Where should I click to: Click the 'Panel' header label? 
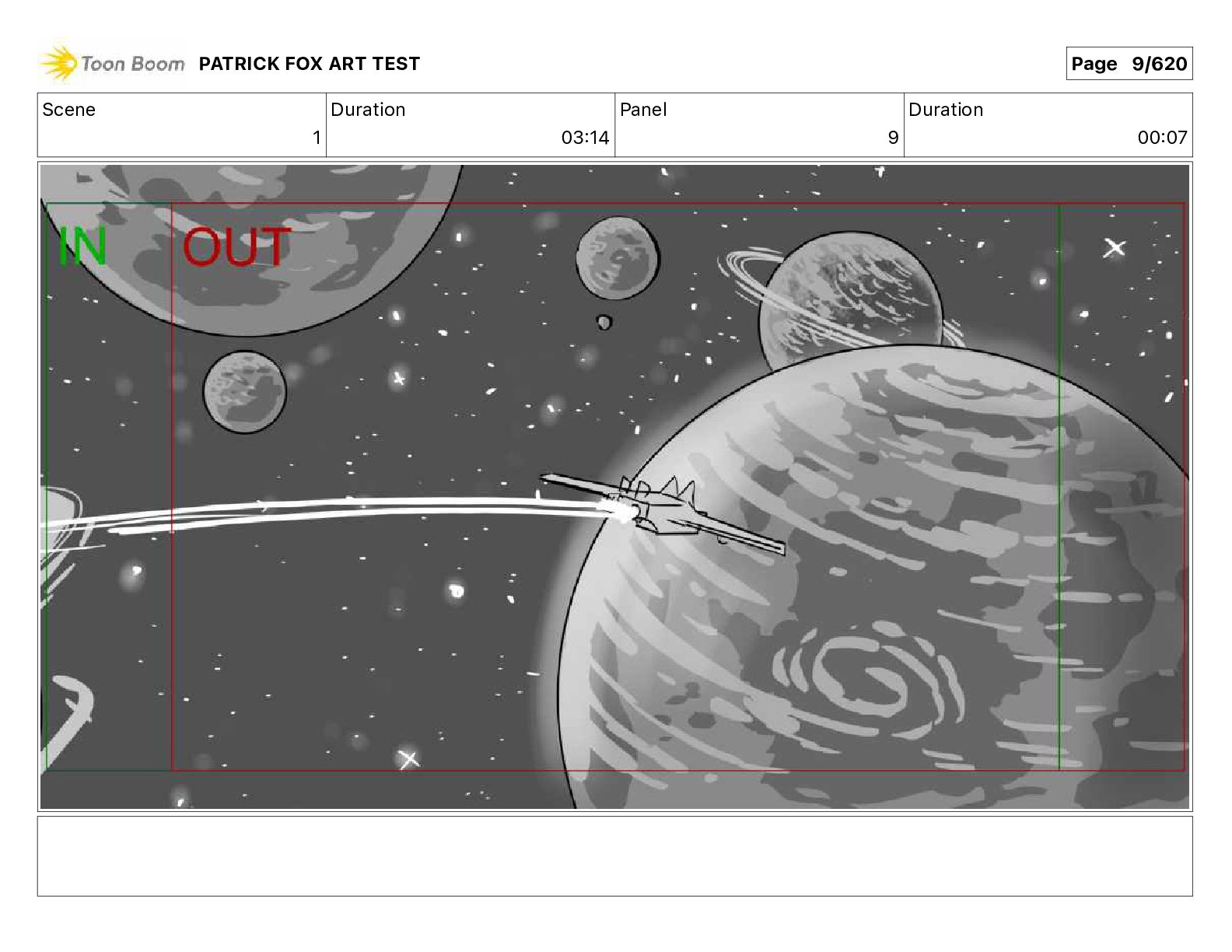click(643, 110)
